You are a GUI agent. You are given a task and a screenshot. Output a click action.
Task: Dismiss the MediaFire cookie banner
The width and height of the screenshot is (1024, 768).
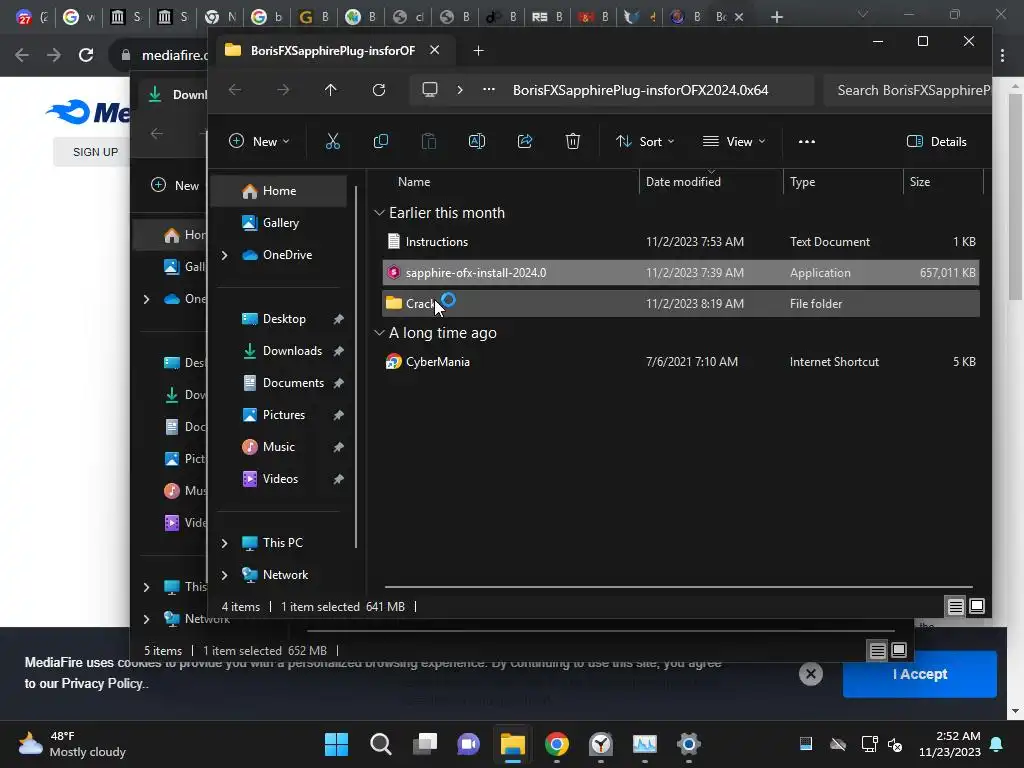tap(810, 674)
